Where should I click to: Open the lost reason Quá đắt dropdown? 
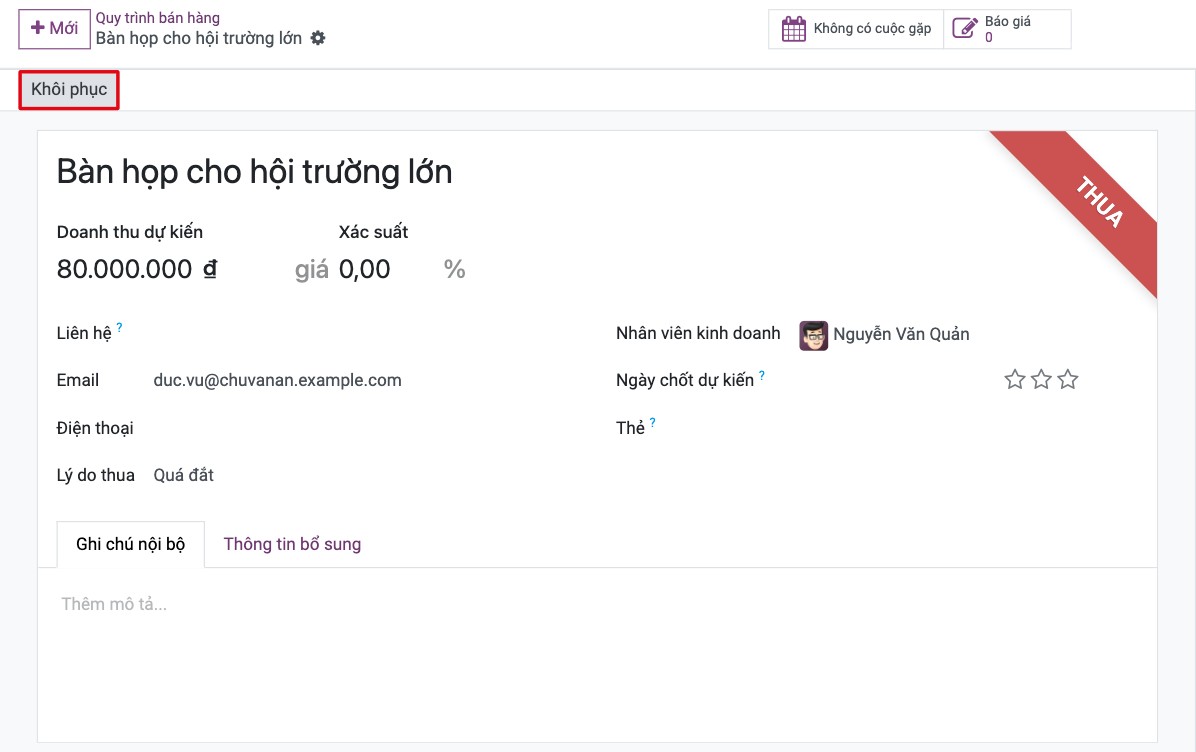tap(183, 475)
